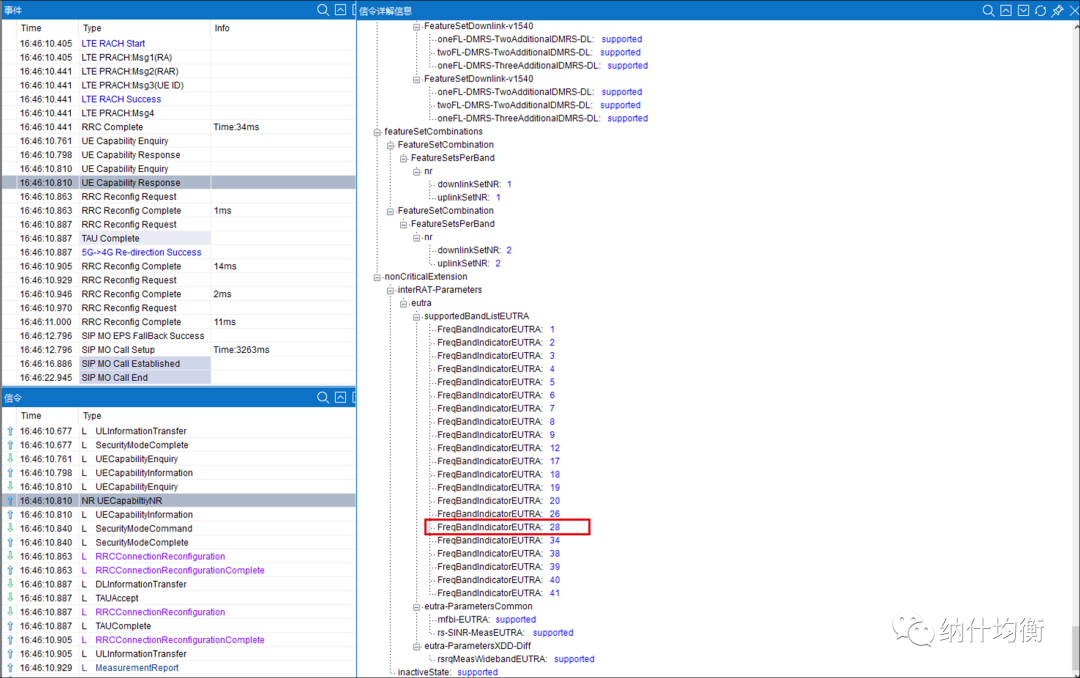Select the MeasurementReport message
1080x678 pixels.
click(136, 668)
